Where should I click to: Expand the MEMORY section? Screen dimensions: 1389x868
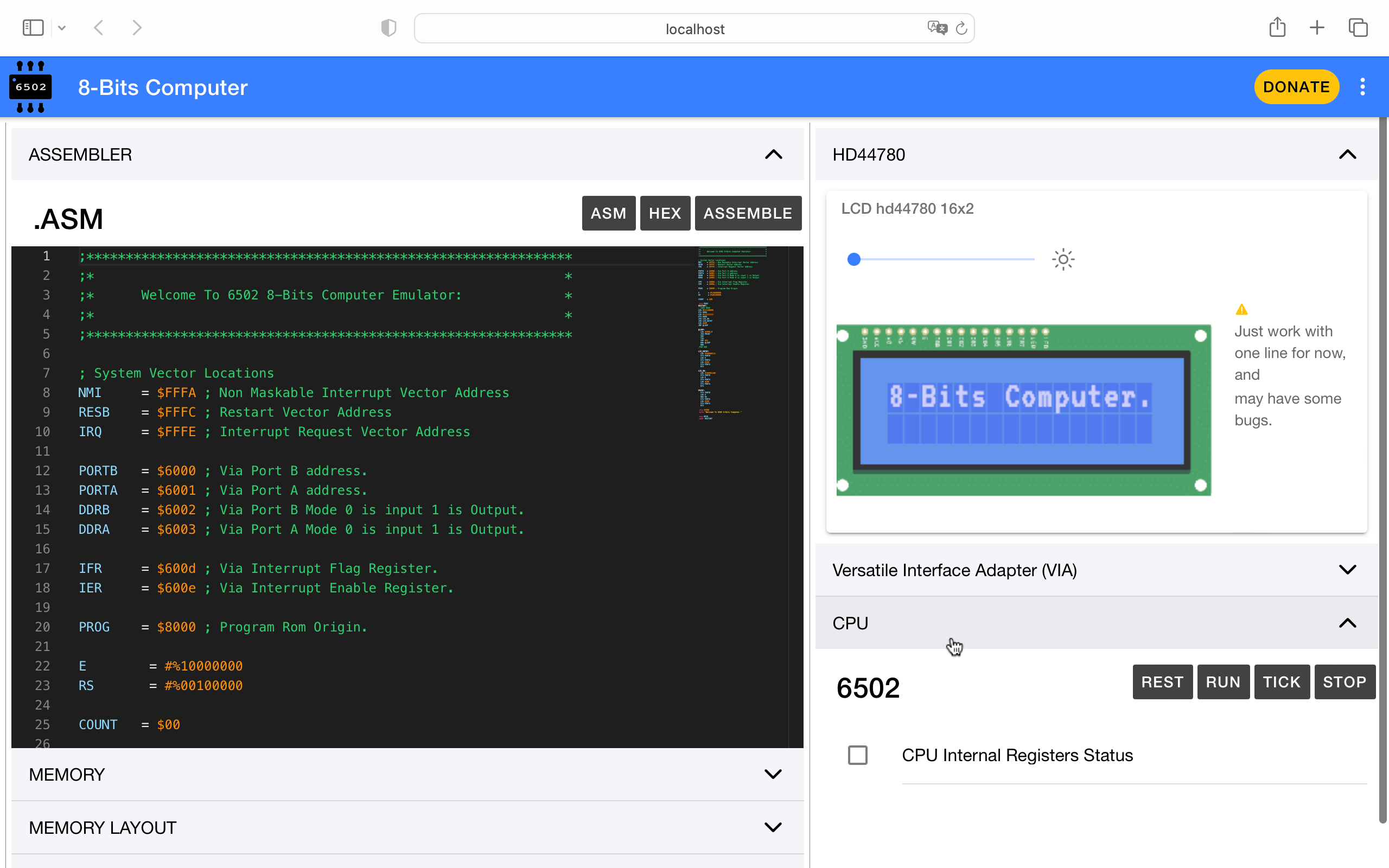[x=773, y=775]
